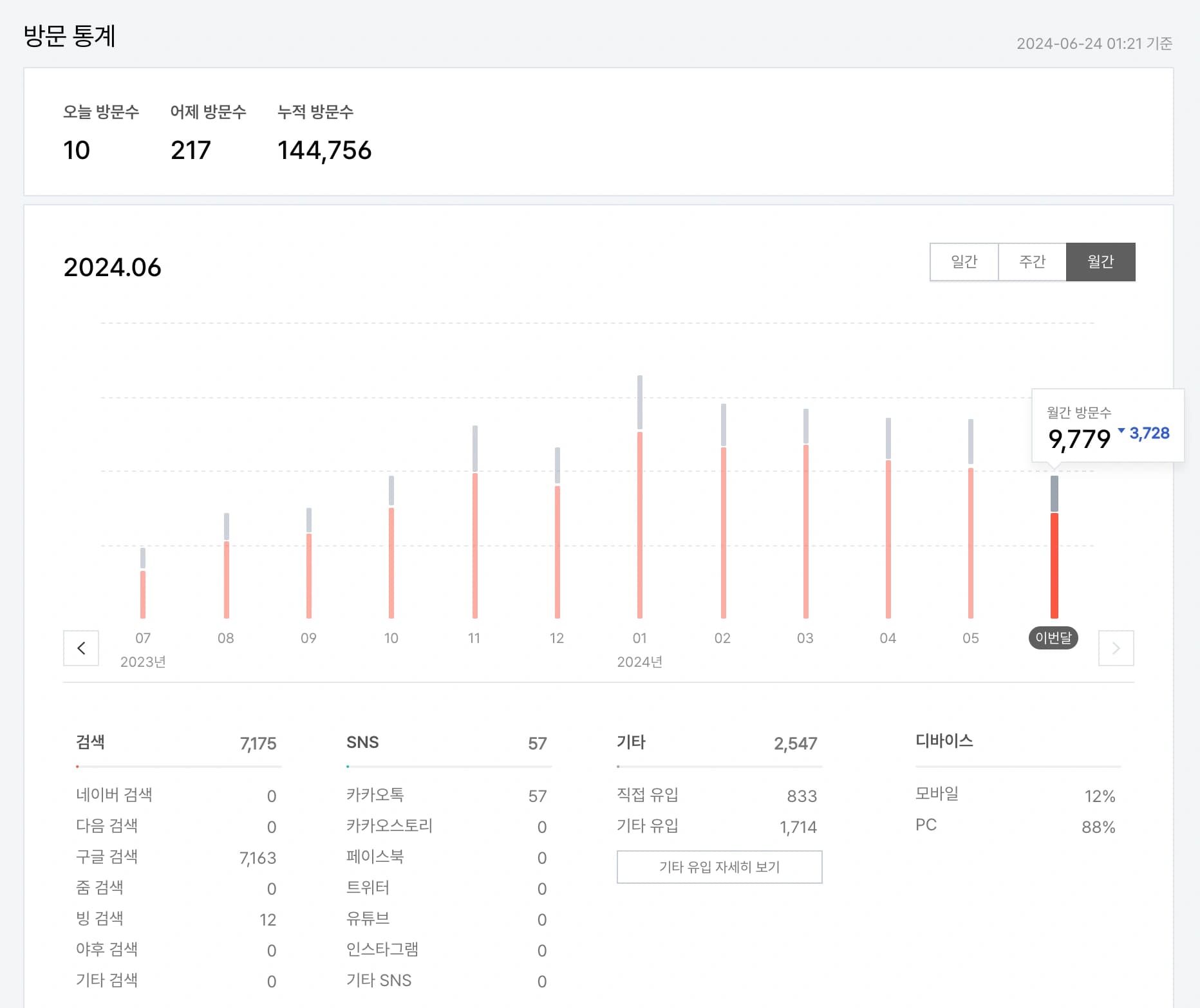Click the 구글 검색 count 7,163
This screenshot has height=1008, width=1200.
[x=258, y=858]
